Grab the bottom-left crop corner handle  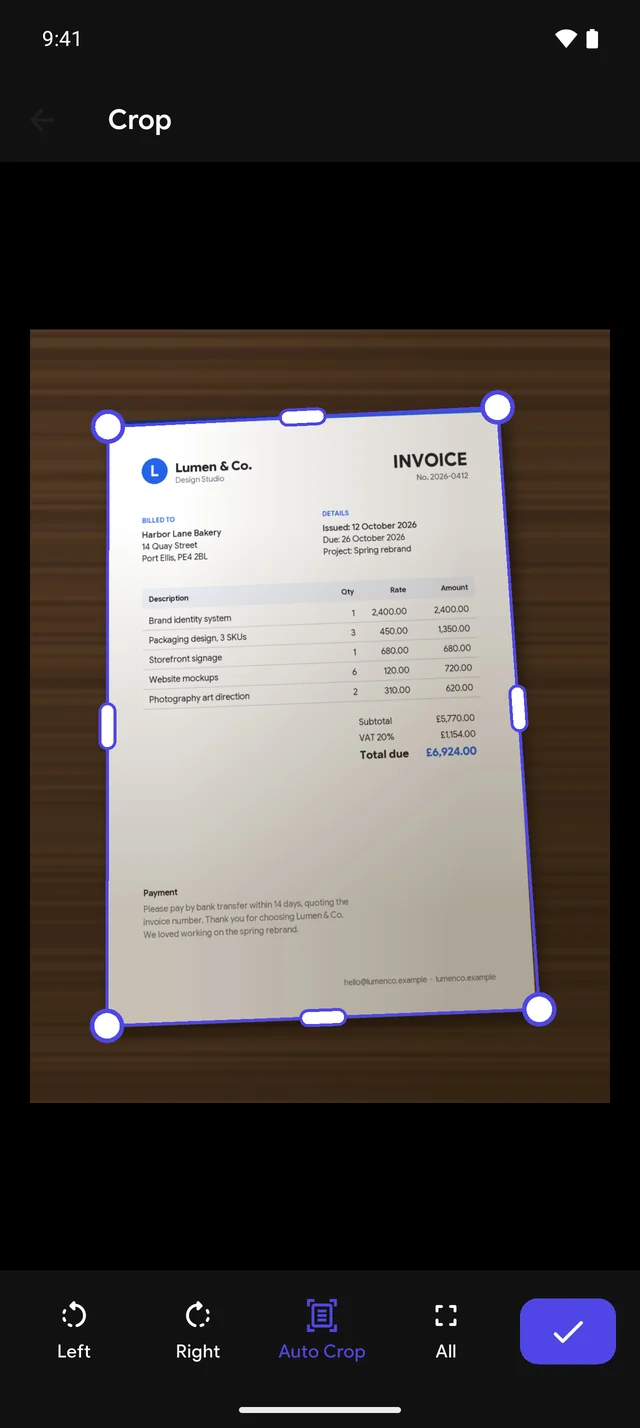tap(107, 1025)
